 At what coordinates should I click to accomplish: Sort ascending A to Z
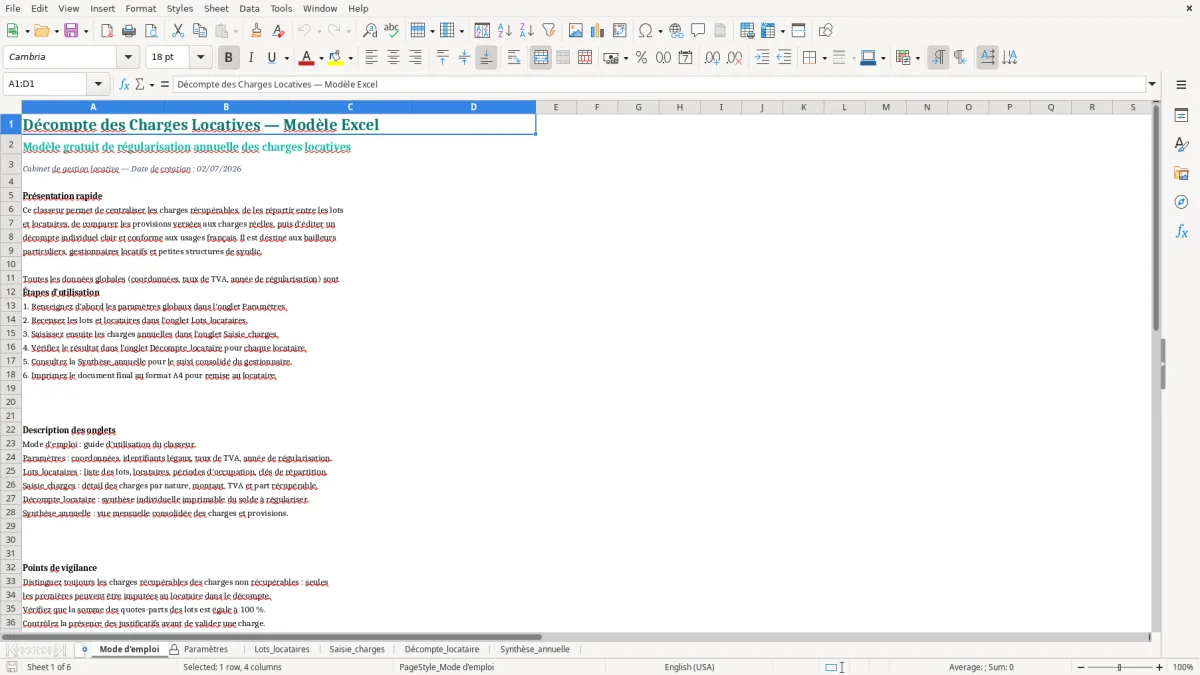(x=505, y=31)
